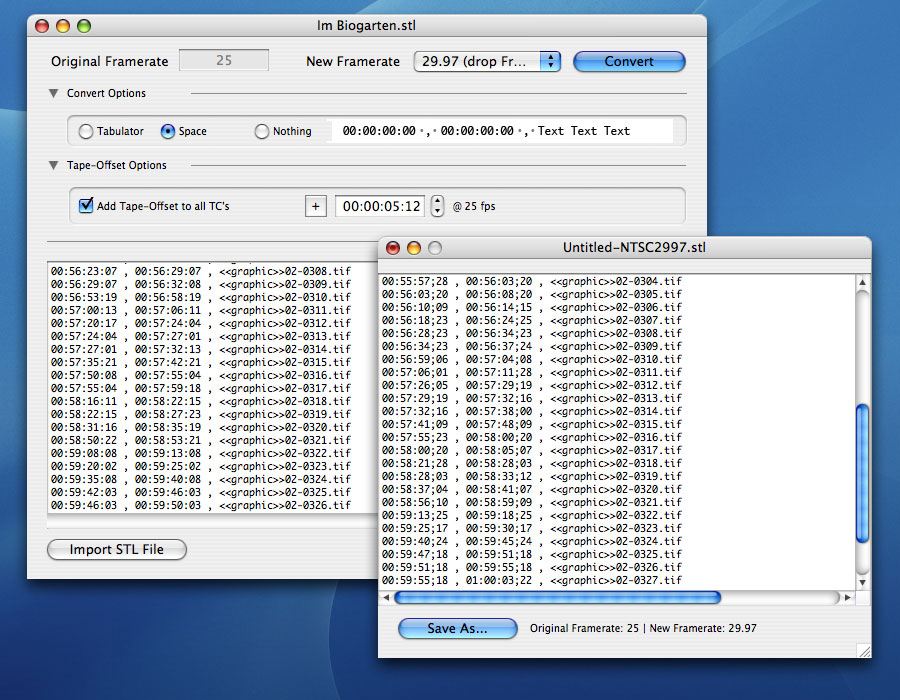Click the scroll down arrow in output window
The image size is (900, 700).
pyautogui.click(x=862, y=582)
